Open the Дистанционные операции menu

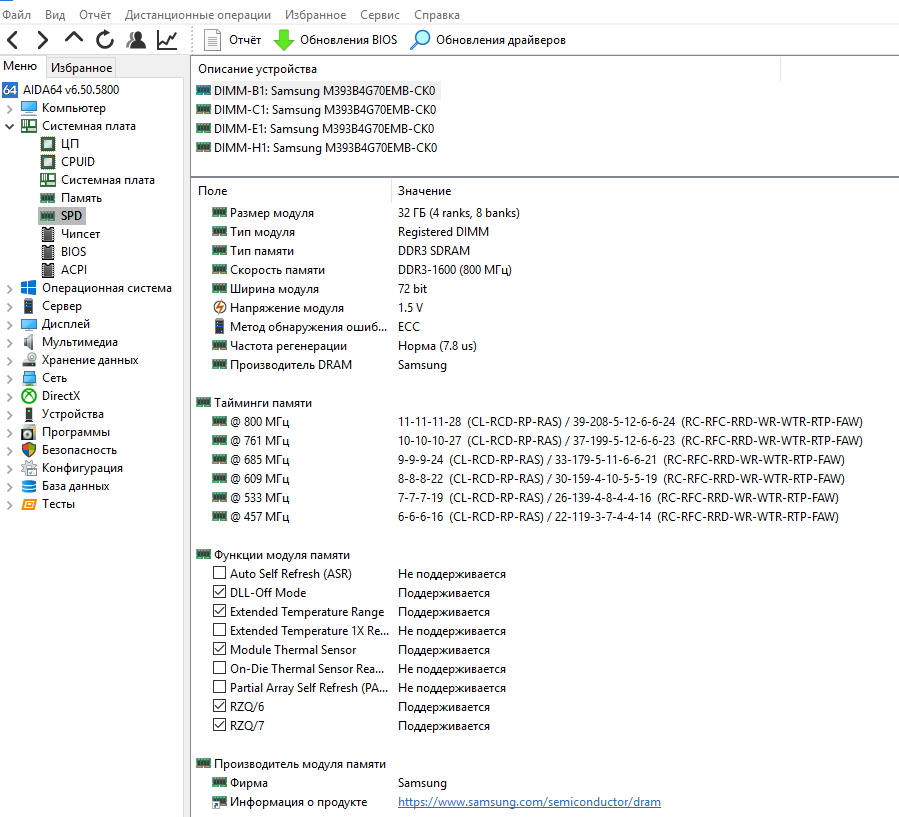198,14
